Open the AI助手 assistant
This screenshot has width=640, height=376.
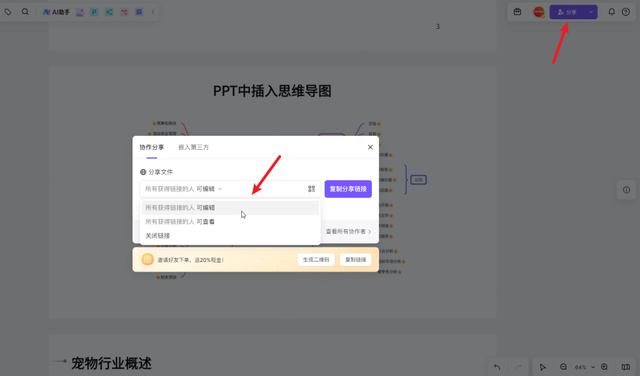pos(56,12)
